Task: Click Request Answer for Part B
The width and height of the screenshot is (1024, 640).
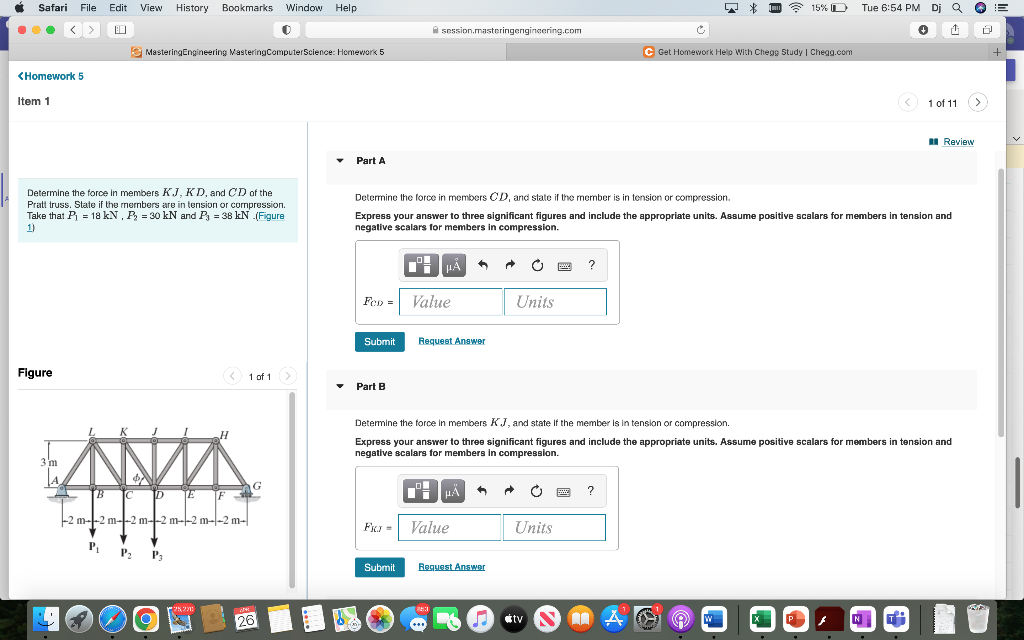Action: [451, 567]
